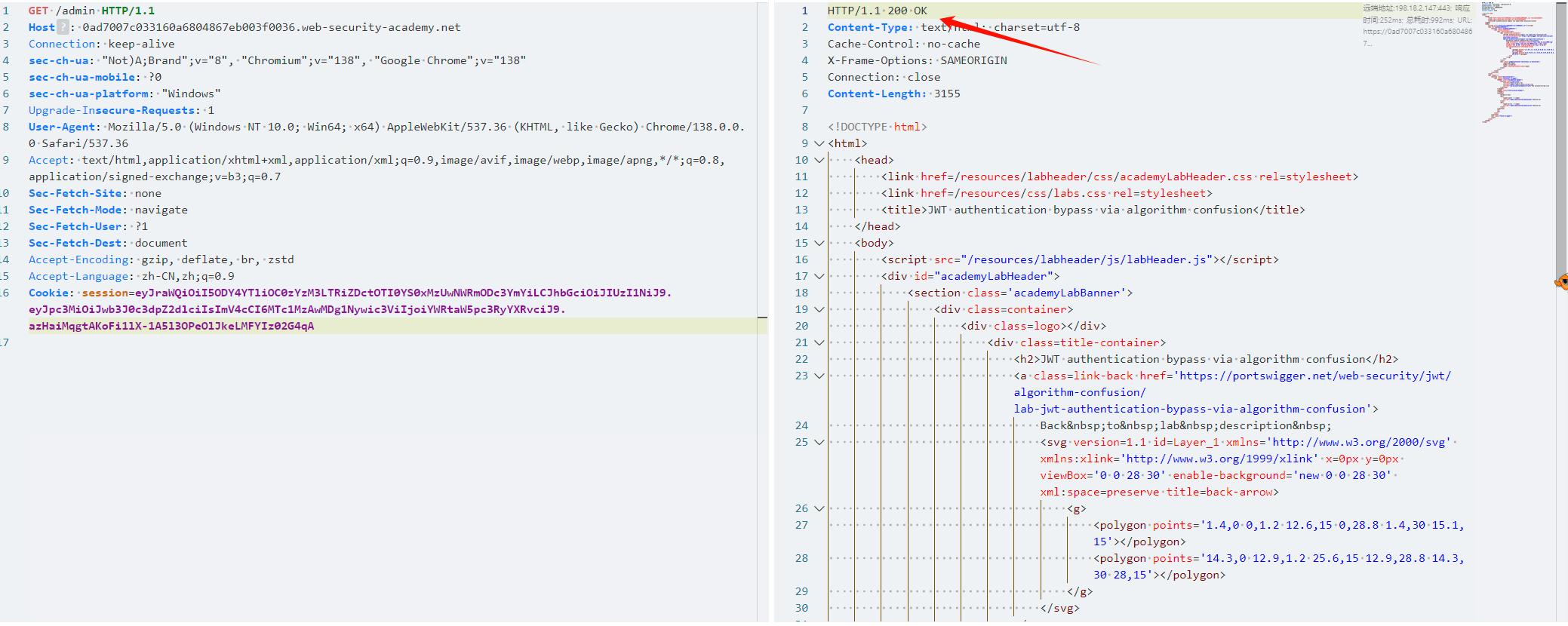The width and height of the screenshot is (1568, 626).
Task: Click the closing </head> tag line
Action: [878, 226]
